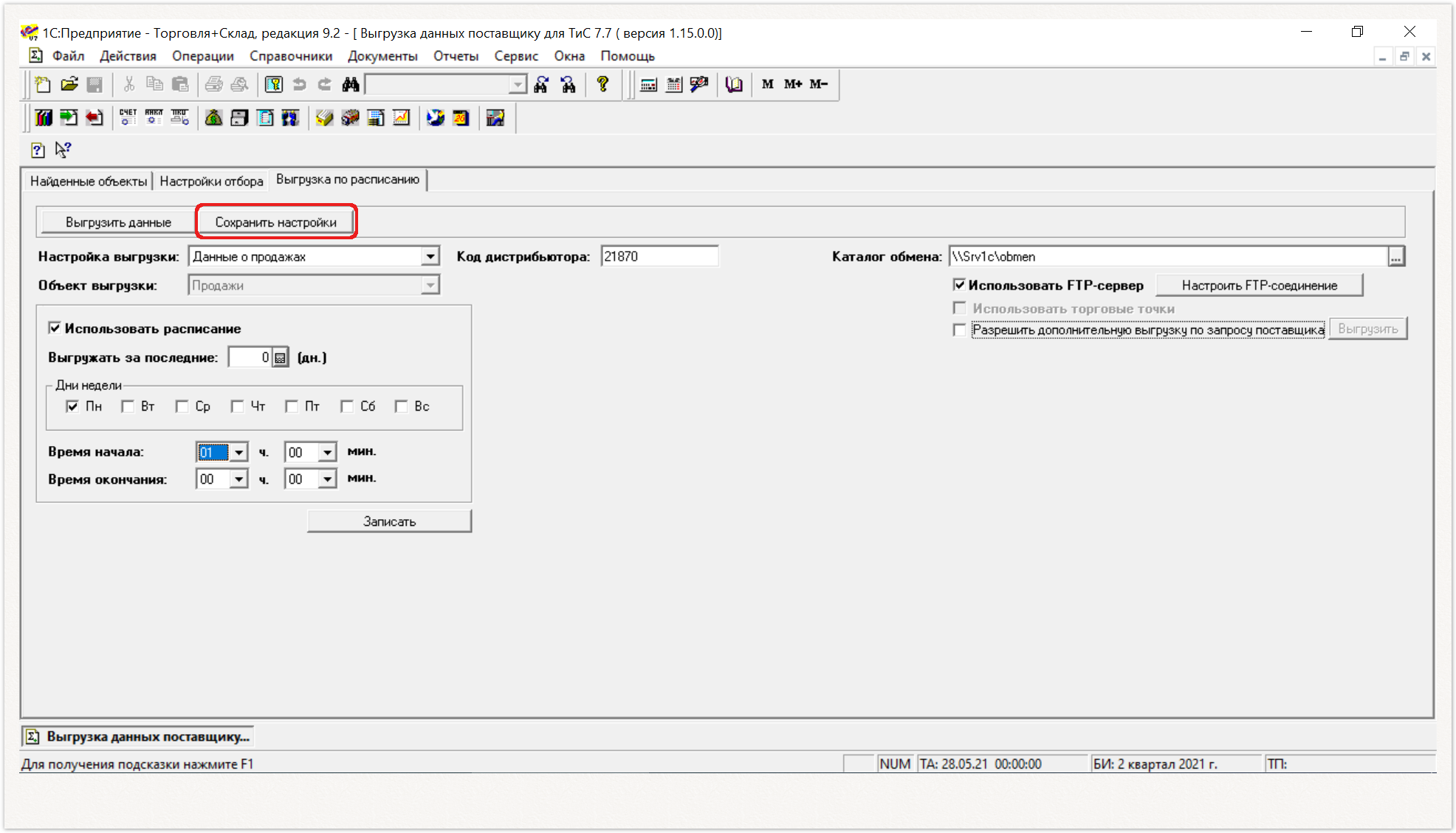
Task: Check the Вт weekday checkbox
Action: (x=128, y=406)
